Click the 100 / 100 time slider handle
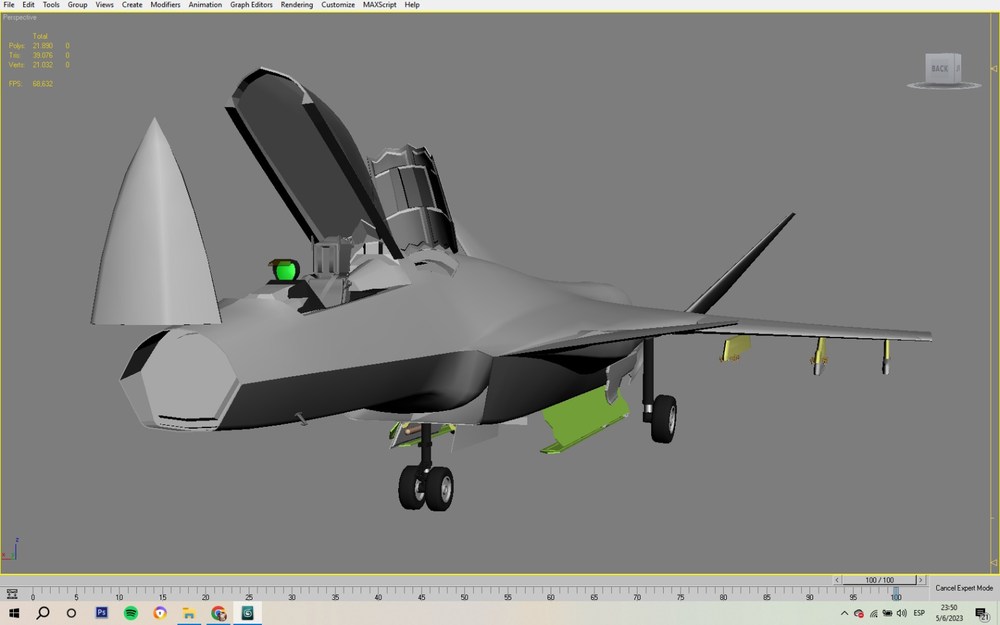Viewport: 1000px width, 625px height. coord(879,580)
